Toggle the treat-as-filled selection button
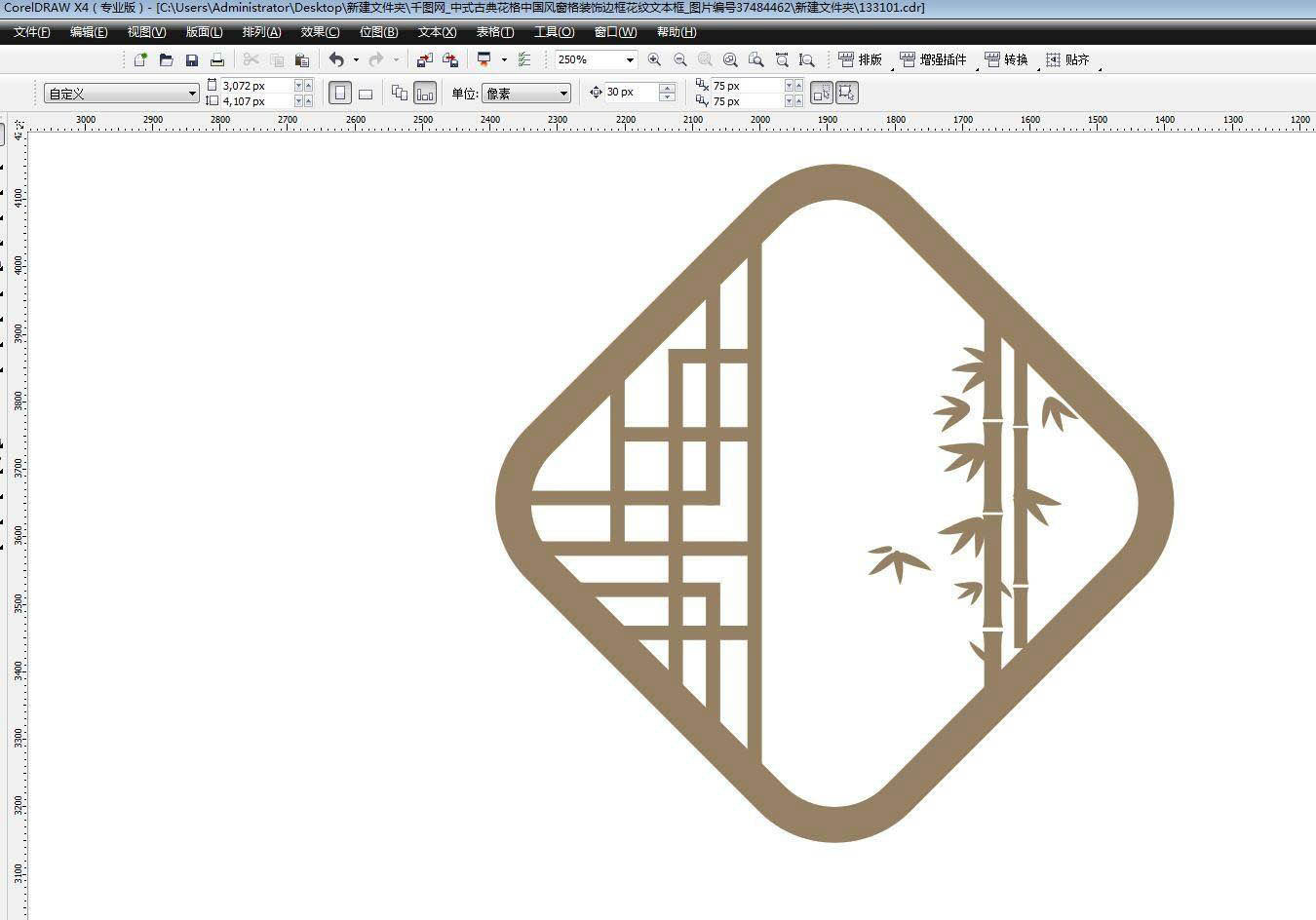 [821, 93]
